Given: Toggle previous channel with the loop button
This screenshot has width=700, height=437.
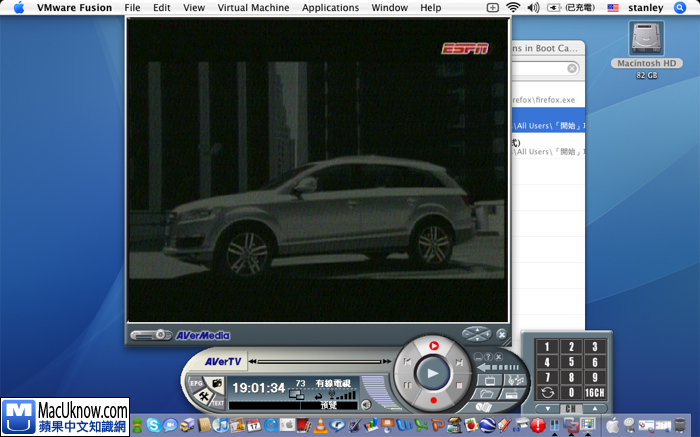Looking at the screenshot, I should 546,392.
